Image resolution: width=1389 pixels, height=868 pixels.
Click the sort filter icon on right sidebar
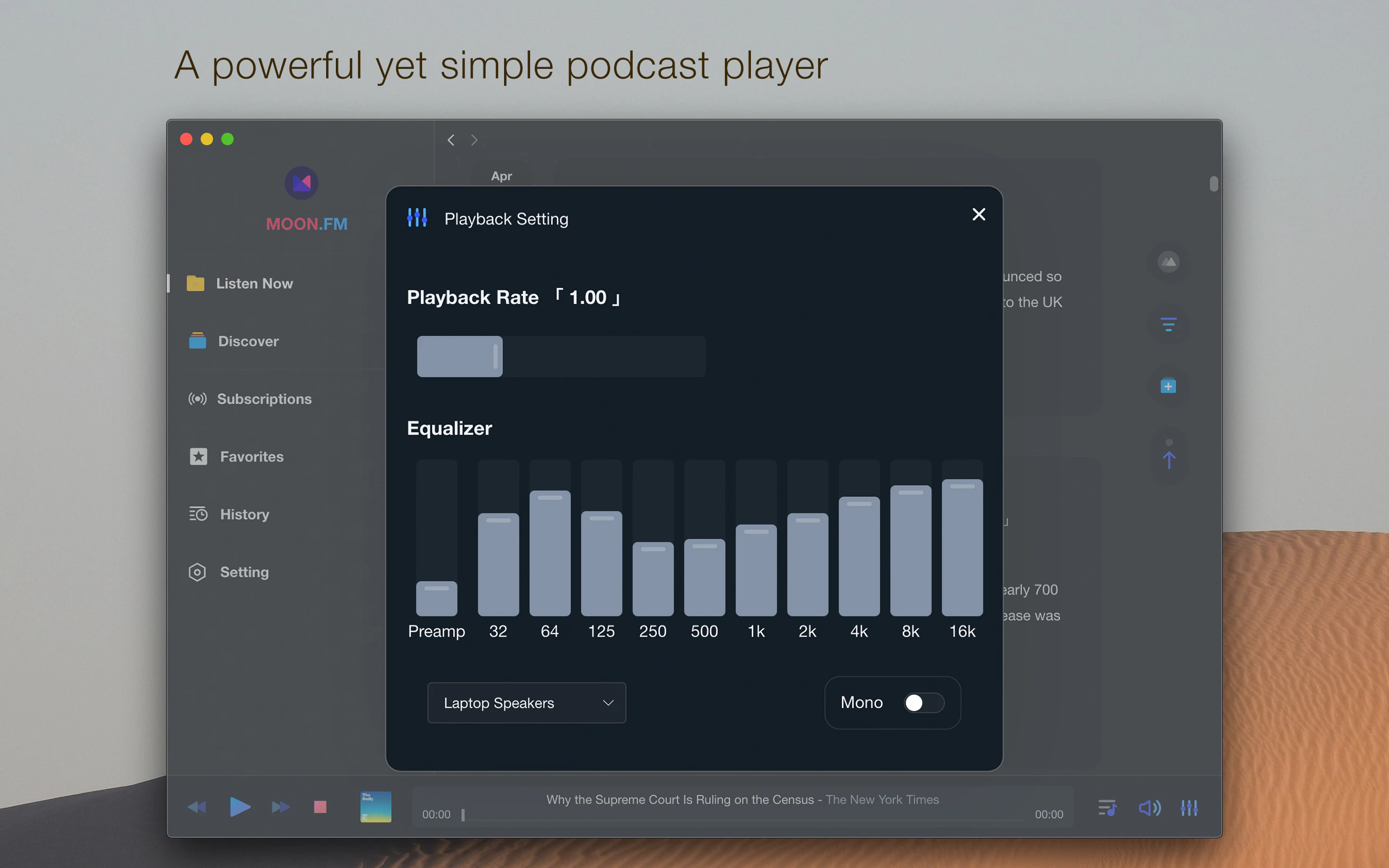click(1169, 324)
